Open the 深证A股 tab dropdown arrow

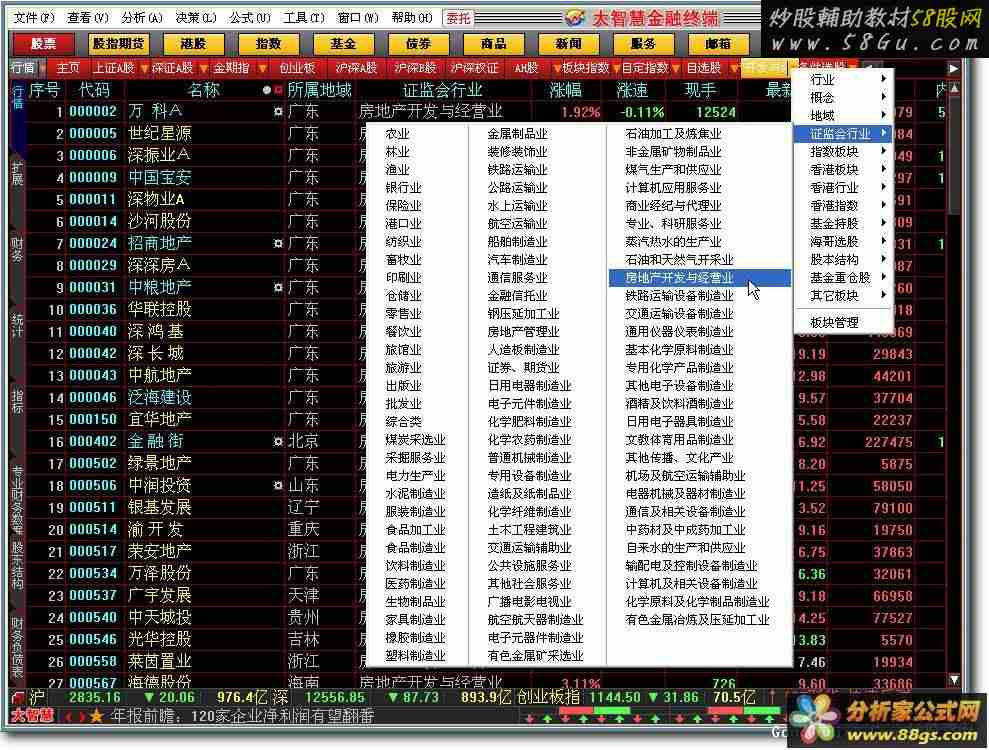click(x=203, y=68)
